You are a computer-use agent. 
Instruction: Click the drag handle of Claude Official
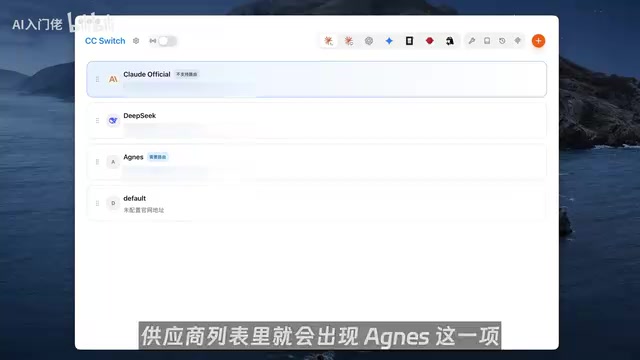[97, 79]
